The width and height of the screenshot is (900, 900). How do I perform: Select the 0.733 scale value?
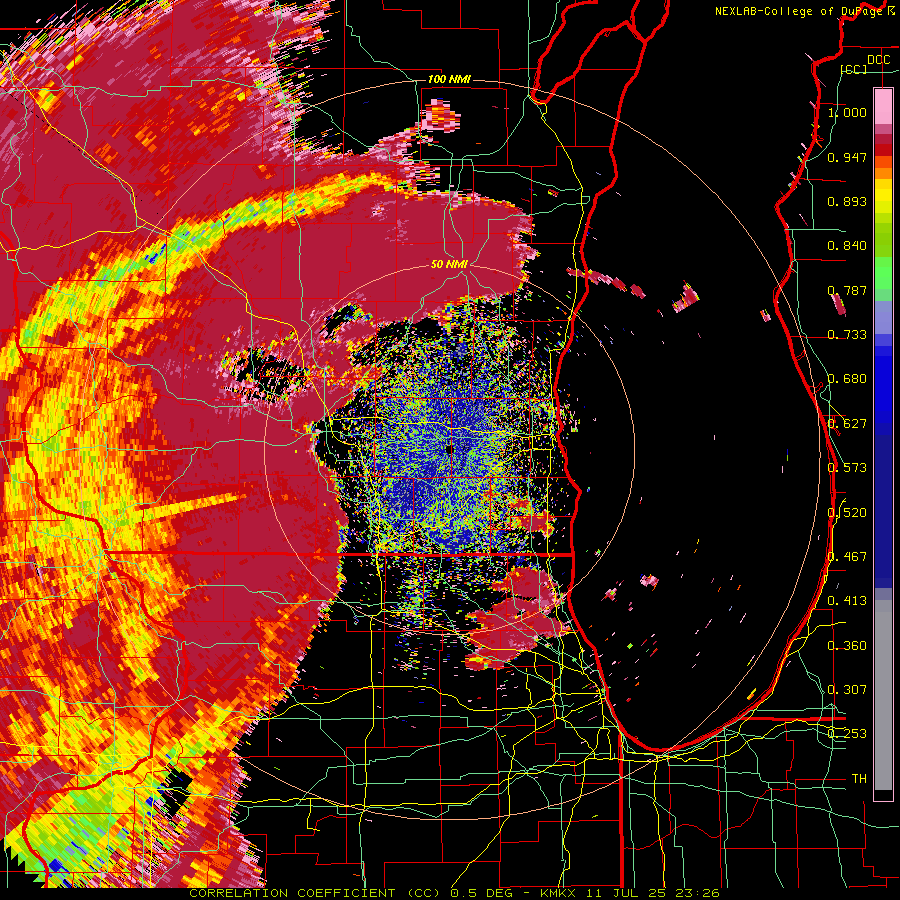click(847, 335)
